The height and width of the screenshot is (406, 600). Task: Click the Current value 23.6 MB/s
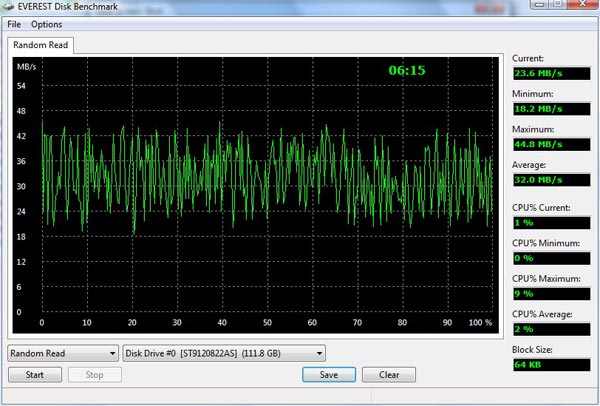pos(551,73)
